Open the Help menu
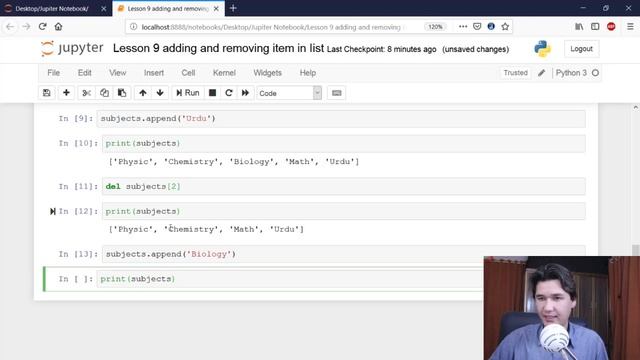Viewport: 640px width, 360px height. point(308,73)
